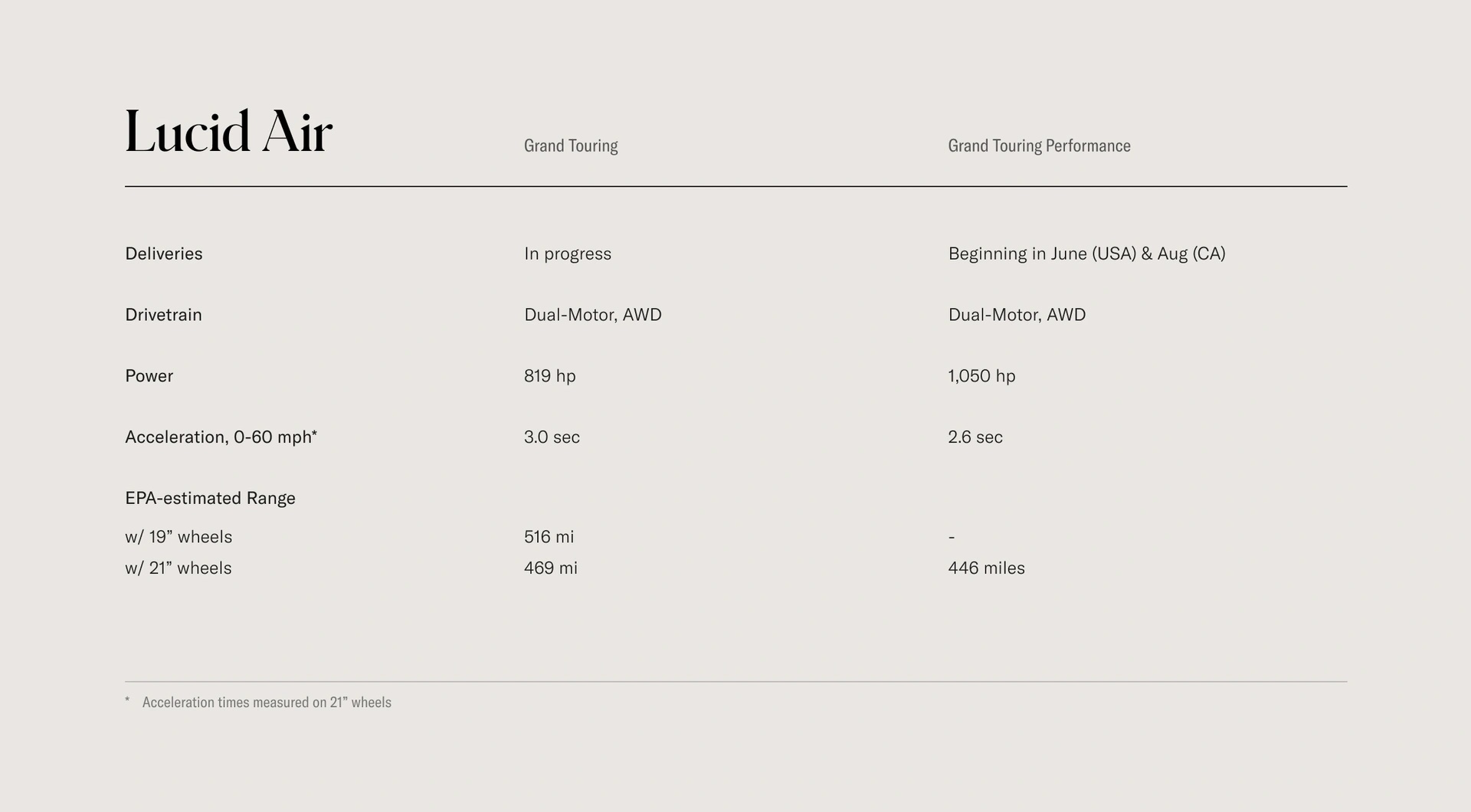Click the Lucid Air title
Screen dimensions: 1471x812
point(228,133)
